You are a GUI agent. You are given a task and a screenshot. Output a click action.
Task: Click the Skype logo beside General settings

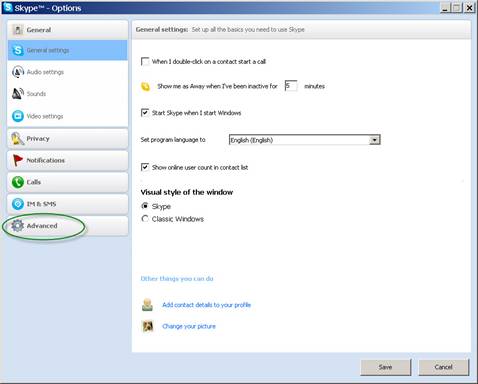[18, 50]
